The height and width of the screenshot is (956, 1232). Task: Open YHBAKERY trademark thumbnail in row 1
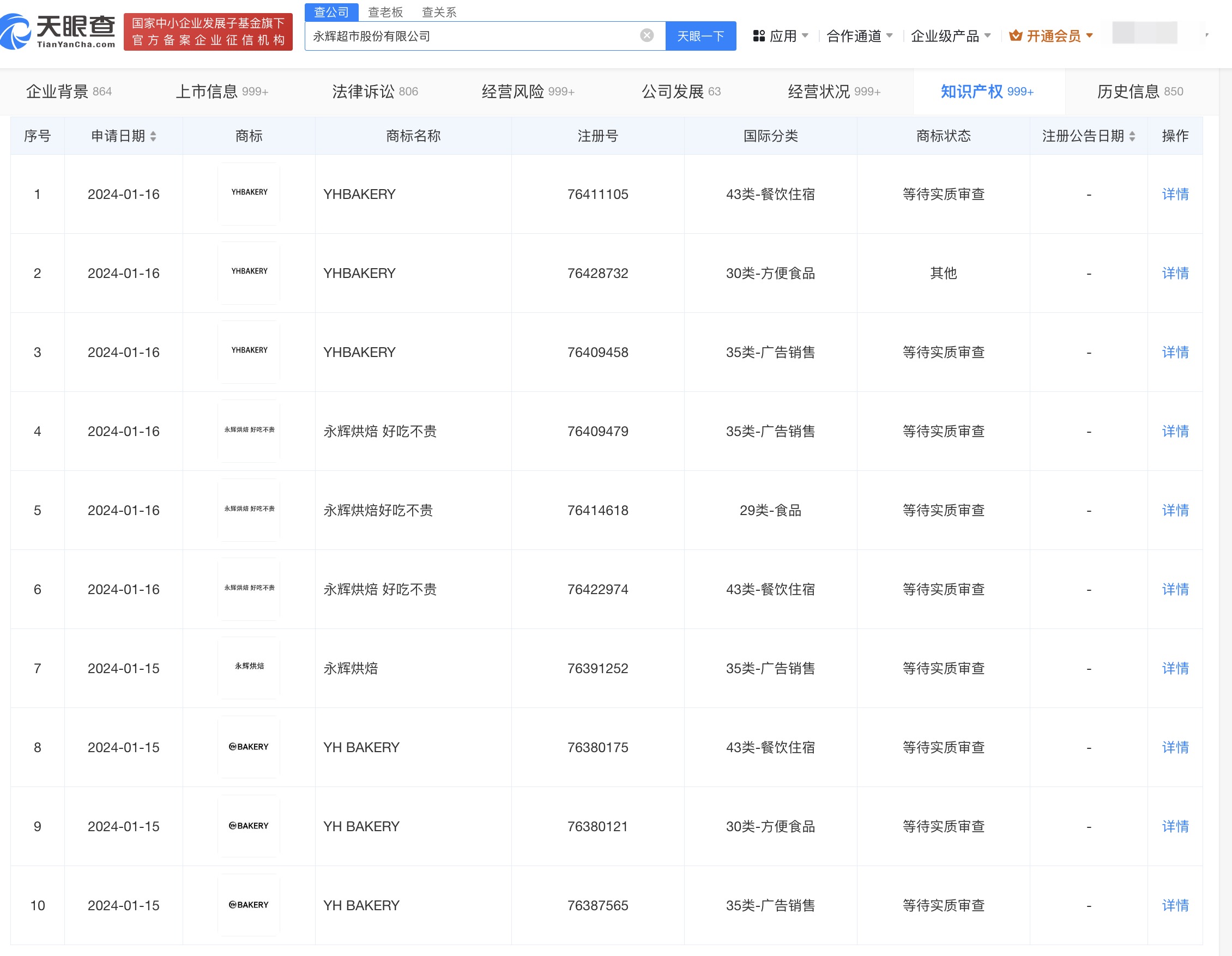[249, 193]
